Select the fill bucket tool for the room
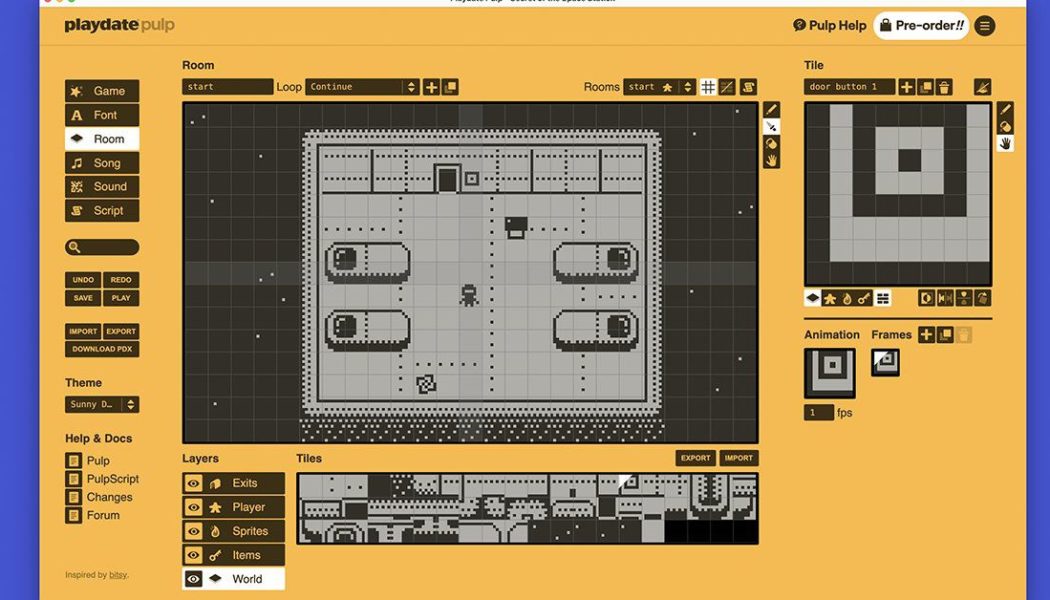The height and width of the screenshot is (600, 1050). coord(770,141)
